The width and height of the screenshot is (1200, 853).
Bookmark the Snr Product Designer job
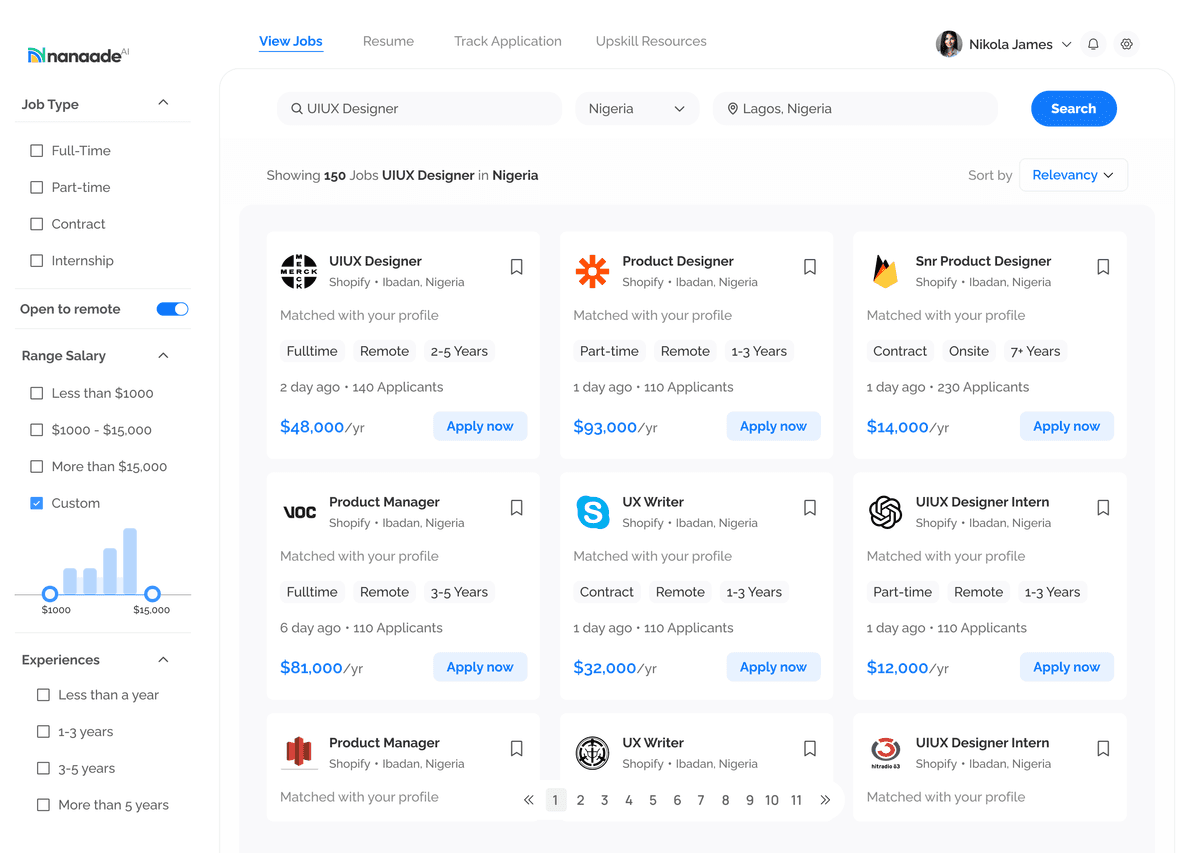[1103, 267]
